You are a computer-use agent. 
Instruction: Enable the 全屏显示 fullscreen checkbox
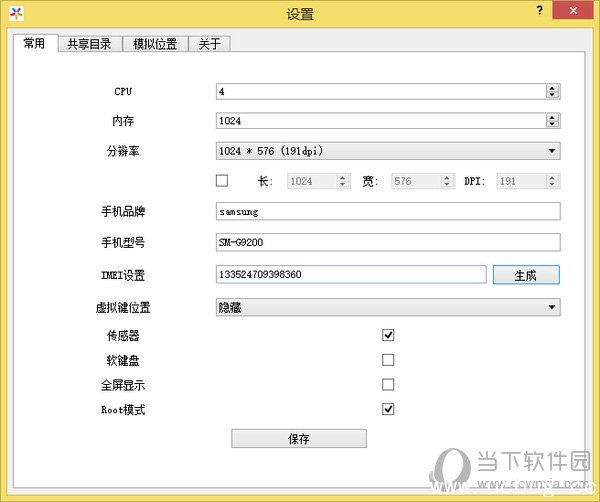pyautogui.click(x=388, y=384)
